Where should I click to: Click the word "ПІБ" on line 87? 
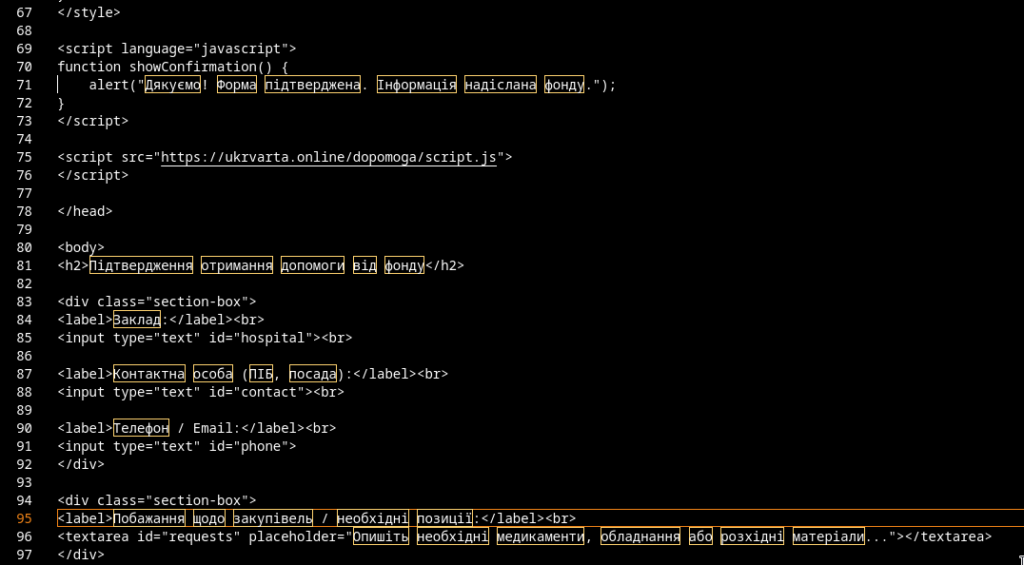pos(261,374)
